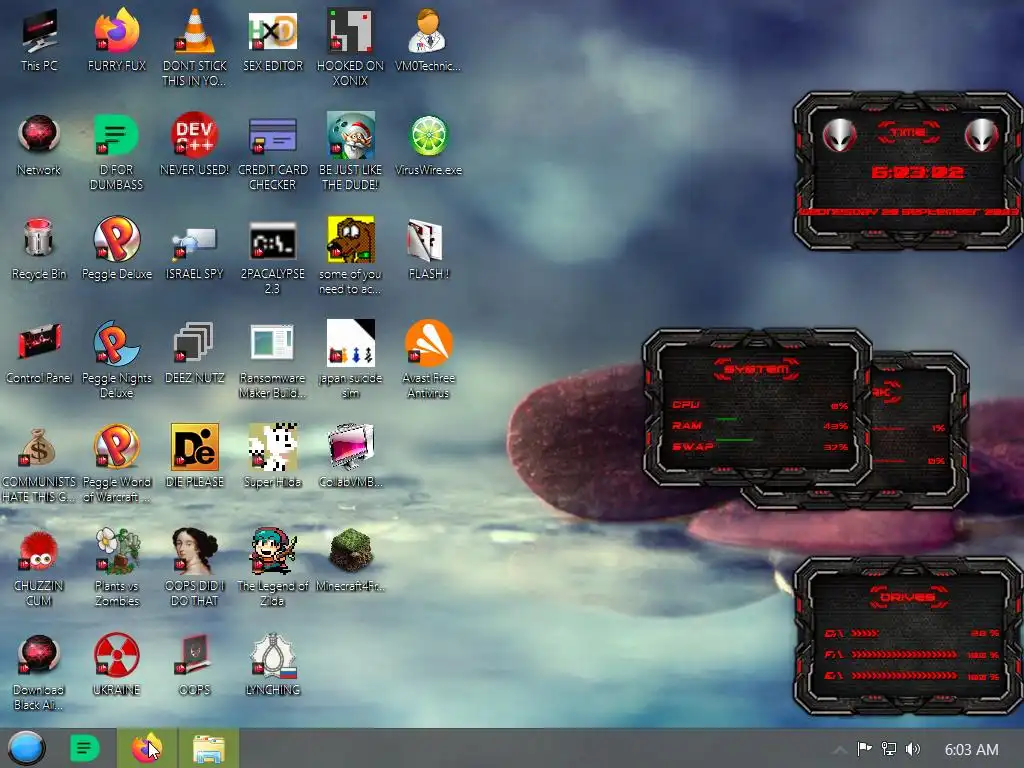The height and width of the screenshot is (768, 1024).
Task: Select BE JUST LIKE THE DUDE! icon
Action: click(351, 152)
